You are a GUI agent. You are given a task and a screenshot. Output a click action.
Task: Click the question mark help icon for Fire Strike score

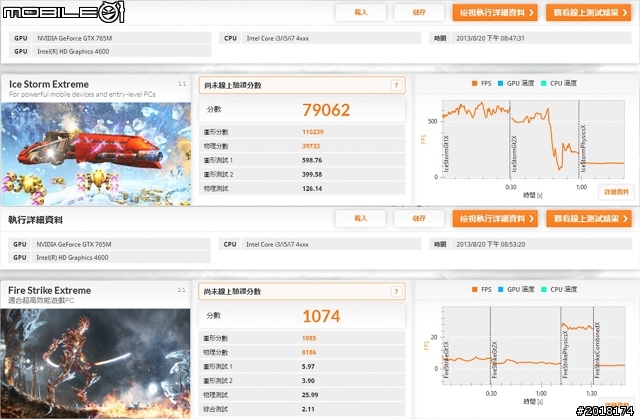coord(396,291)
